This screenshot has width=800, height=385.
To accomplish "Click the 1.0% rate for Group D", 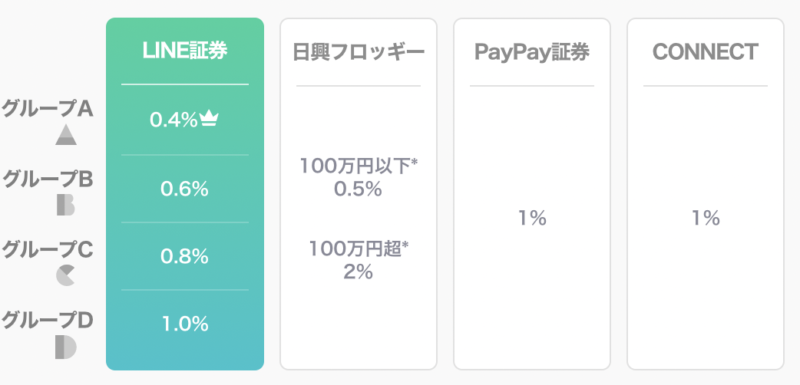I will click(x=185, y=324).
